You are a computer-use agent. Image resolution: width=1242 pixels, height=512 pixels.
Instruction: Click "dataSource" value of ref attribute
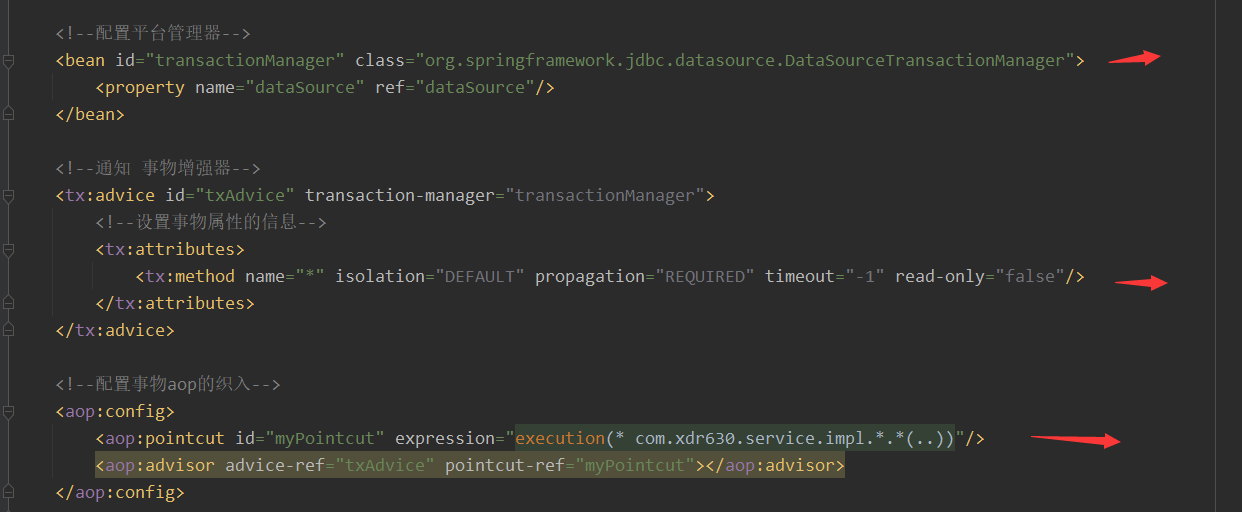click(475, 88)
